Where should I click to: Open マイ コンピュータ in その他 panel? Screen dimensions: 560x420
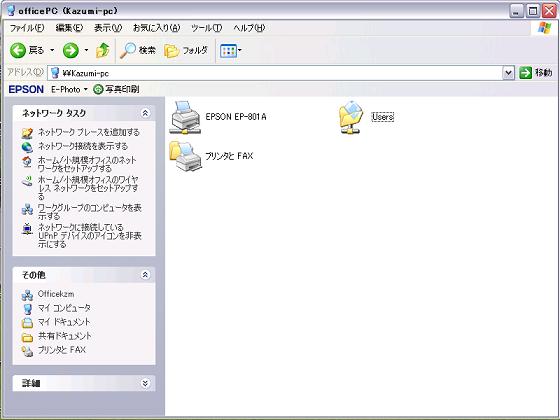tap(64, 308)
